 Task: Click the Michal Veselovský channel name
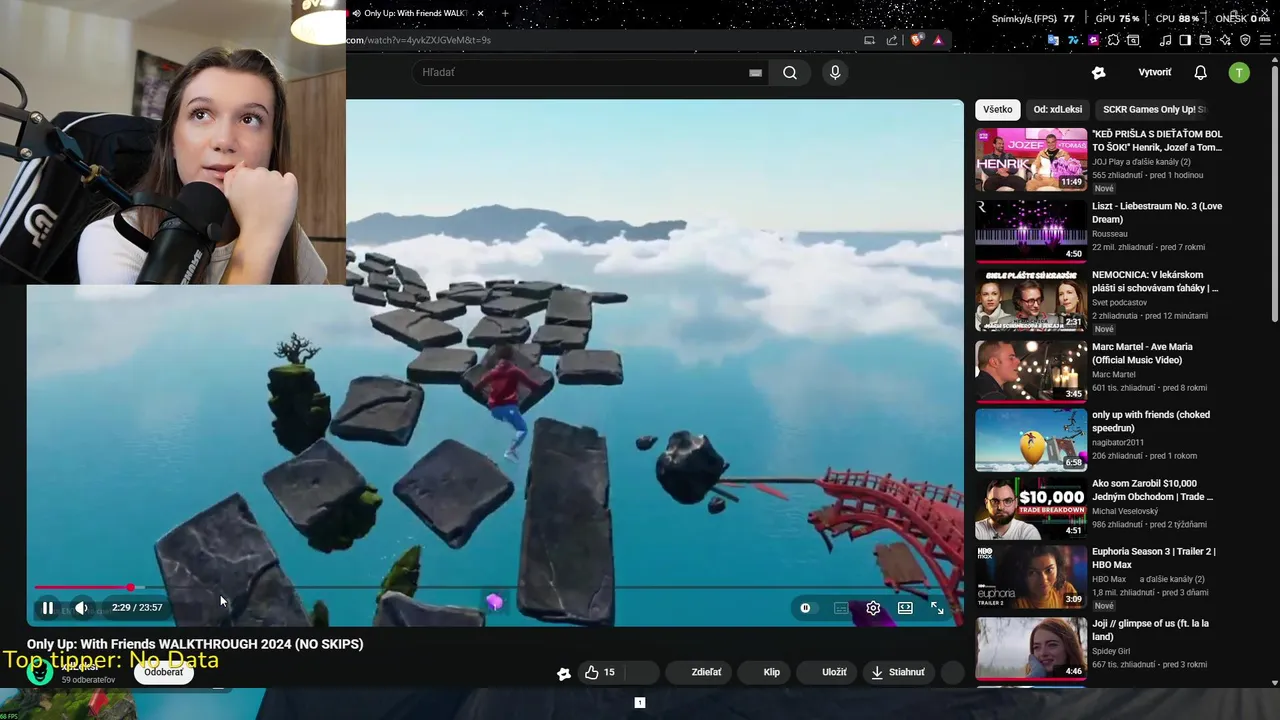point(1128,511)
